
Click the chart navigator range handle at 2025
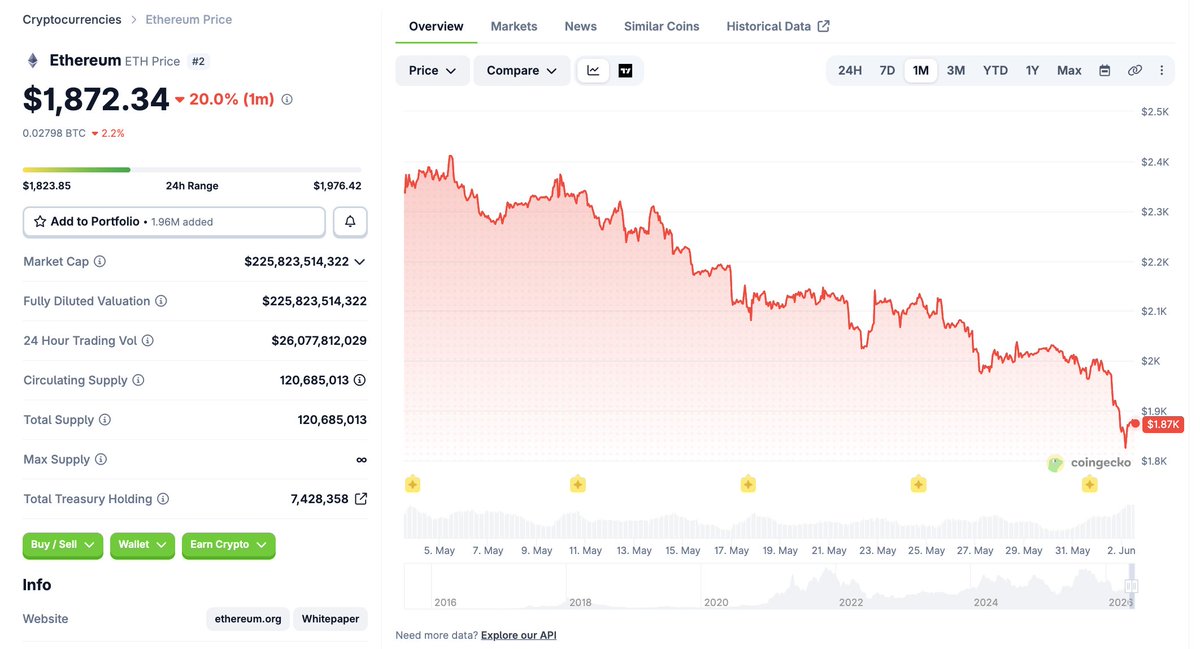[x=1131, y=586]
